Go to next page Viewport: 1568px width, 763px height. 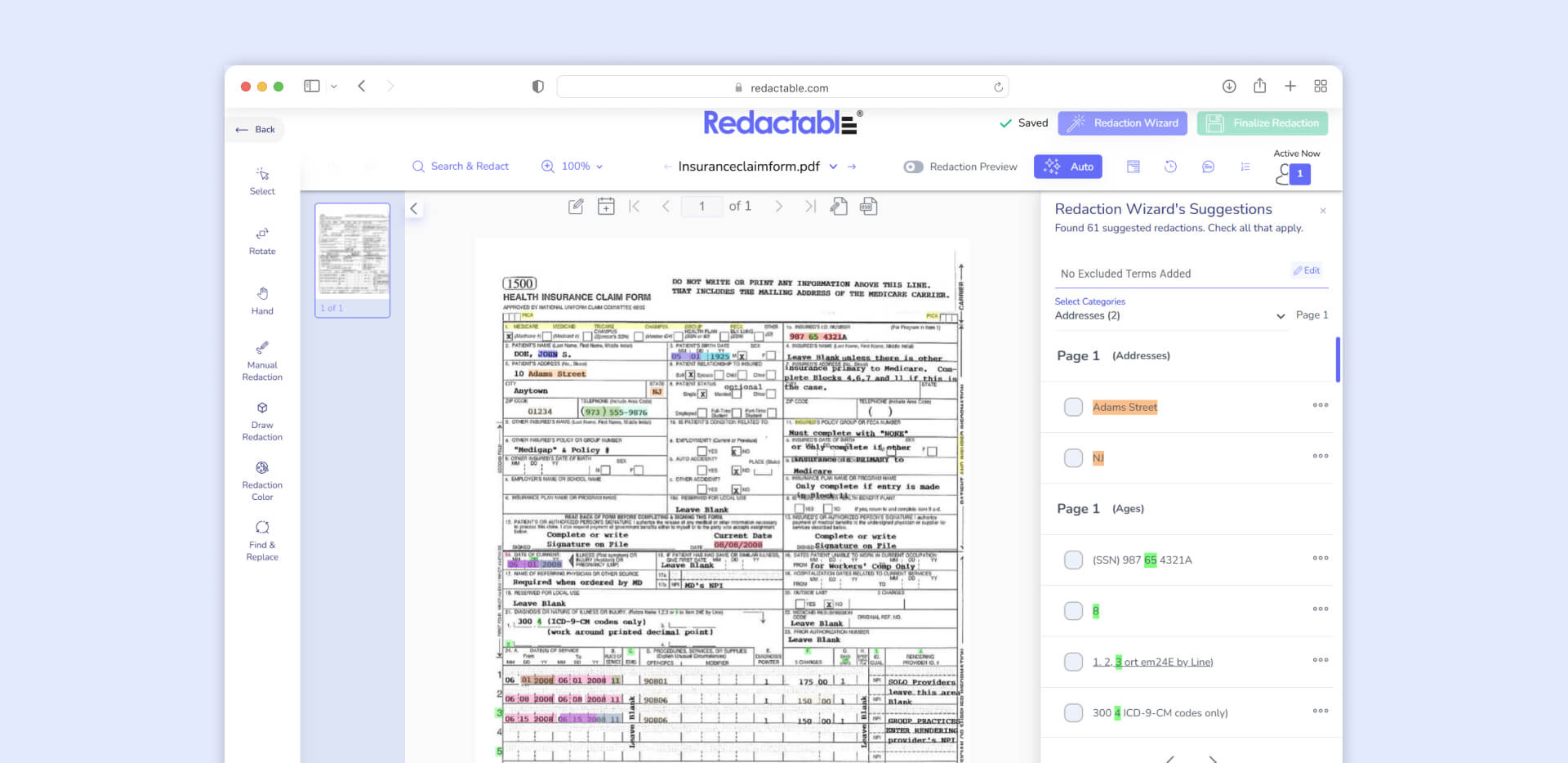click(x=779, y=207)
